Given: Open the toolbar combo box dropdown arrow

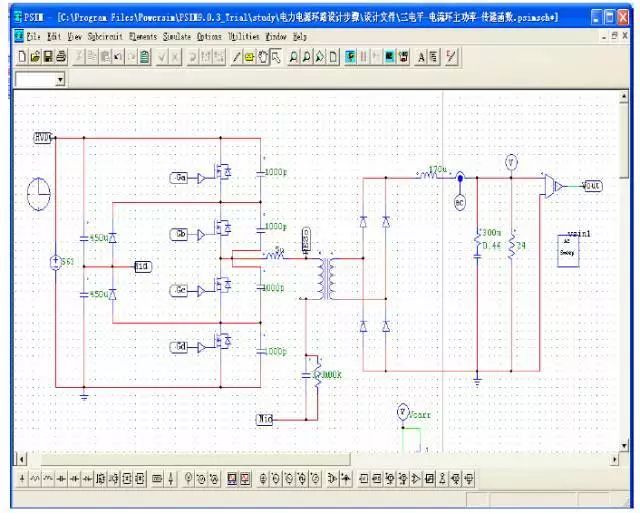Looking at the screenshot, I should tap(60, 80).
